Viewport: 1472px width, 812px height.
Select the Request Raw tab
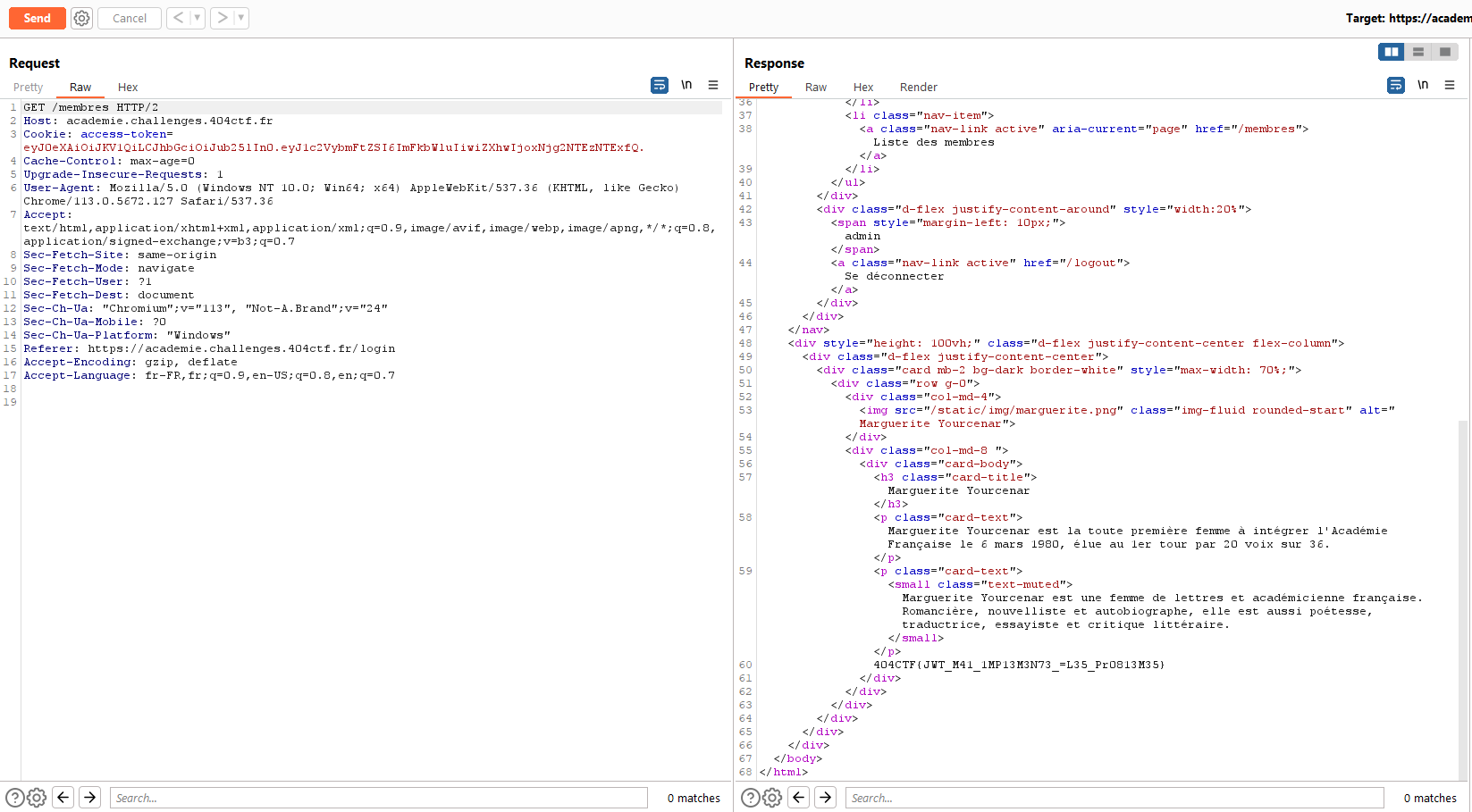click(x=80, y=87)
